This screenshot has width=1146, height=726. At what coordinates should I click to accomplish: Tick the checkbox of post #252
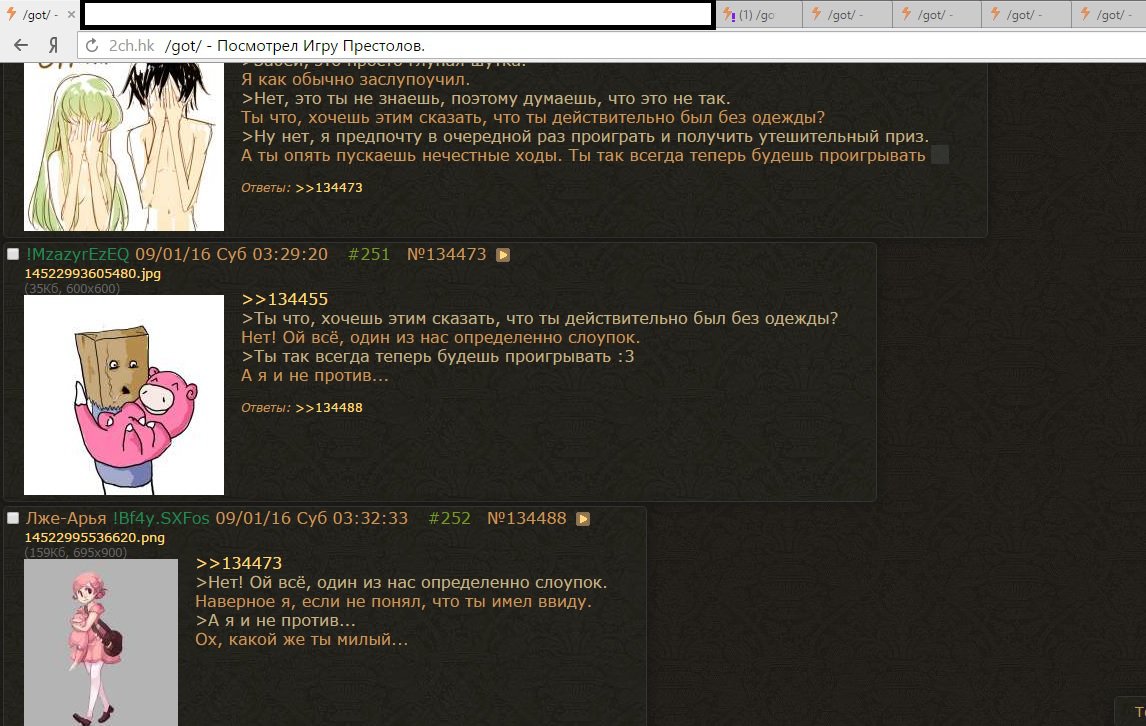point(13,518)
